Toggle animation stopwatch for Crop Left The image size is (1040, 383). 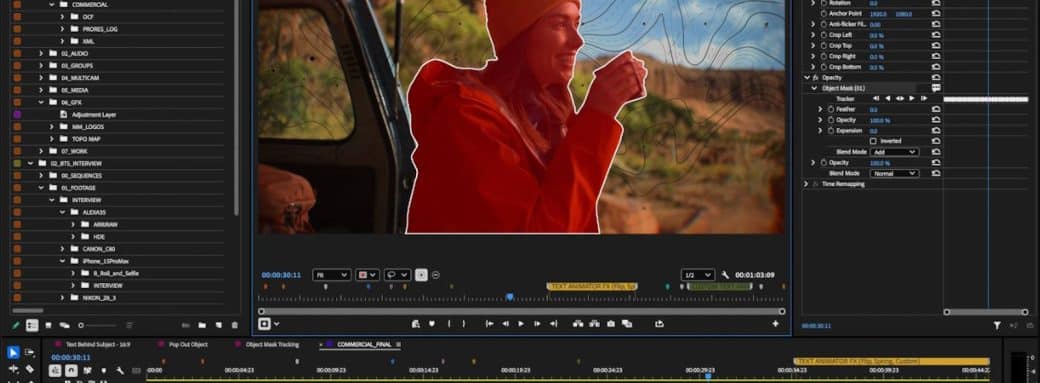click(x=824, y=35)
